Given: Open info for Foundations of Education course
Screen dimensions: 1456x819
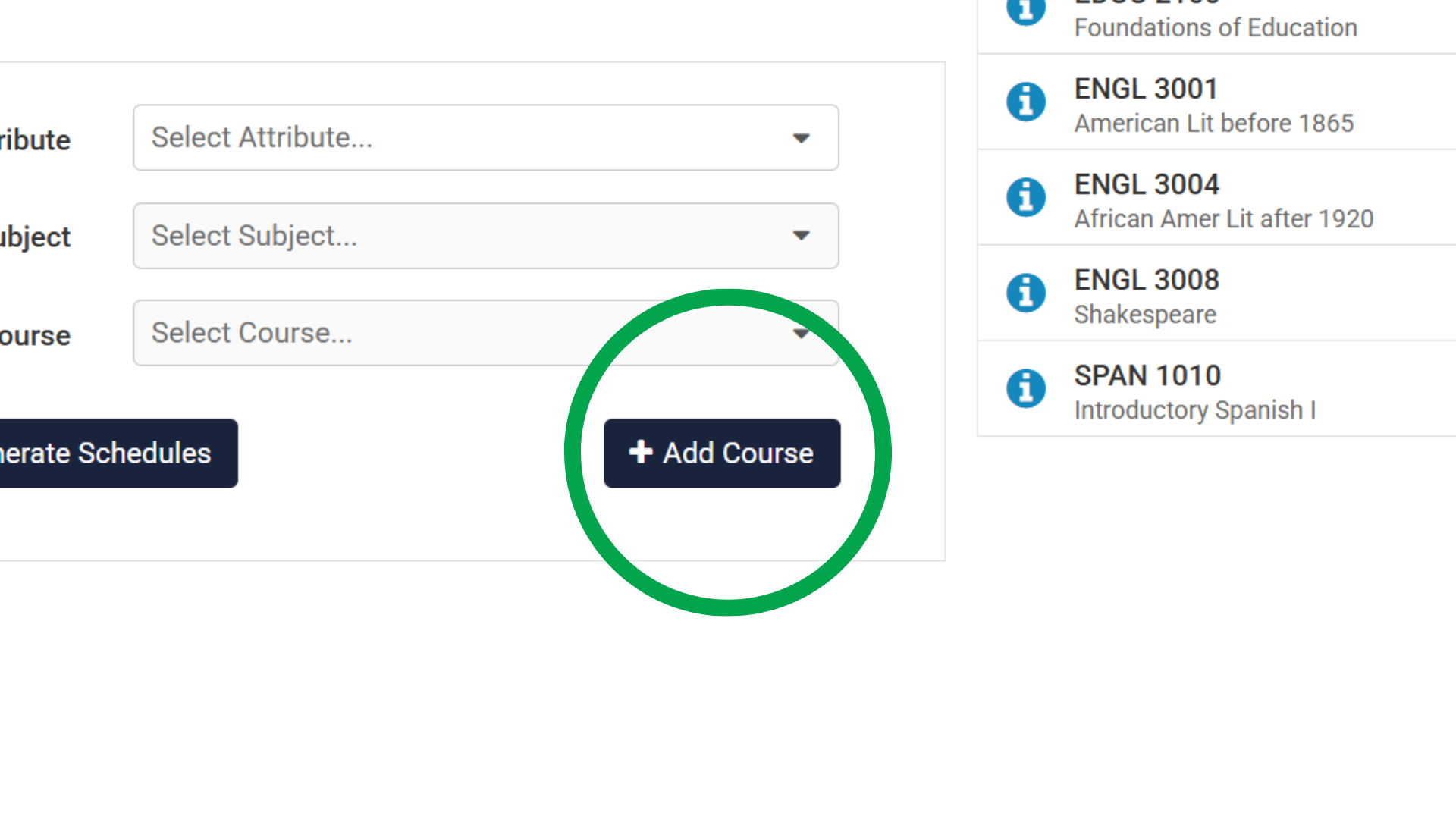Looking at the screenshot, I should (1025, 11).
